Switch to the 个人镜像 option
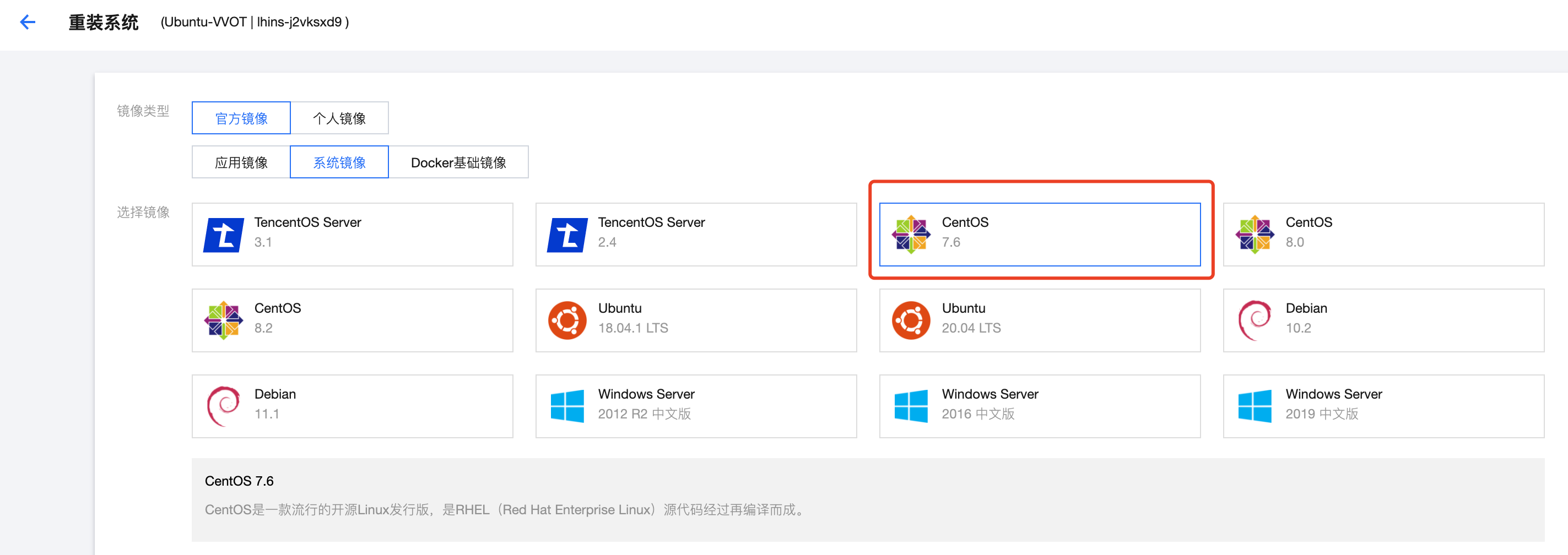Screen dimensions: 1568x555 click(339, 117)
